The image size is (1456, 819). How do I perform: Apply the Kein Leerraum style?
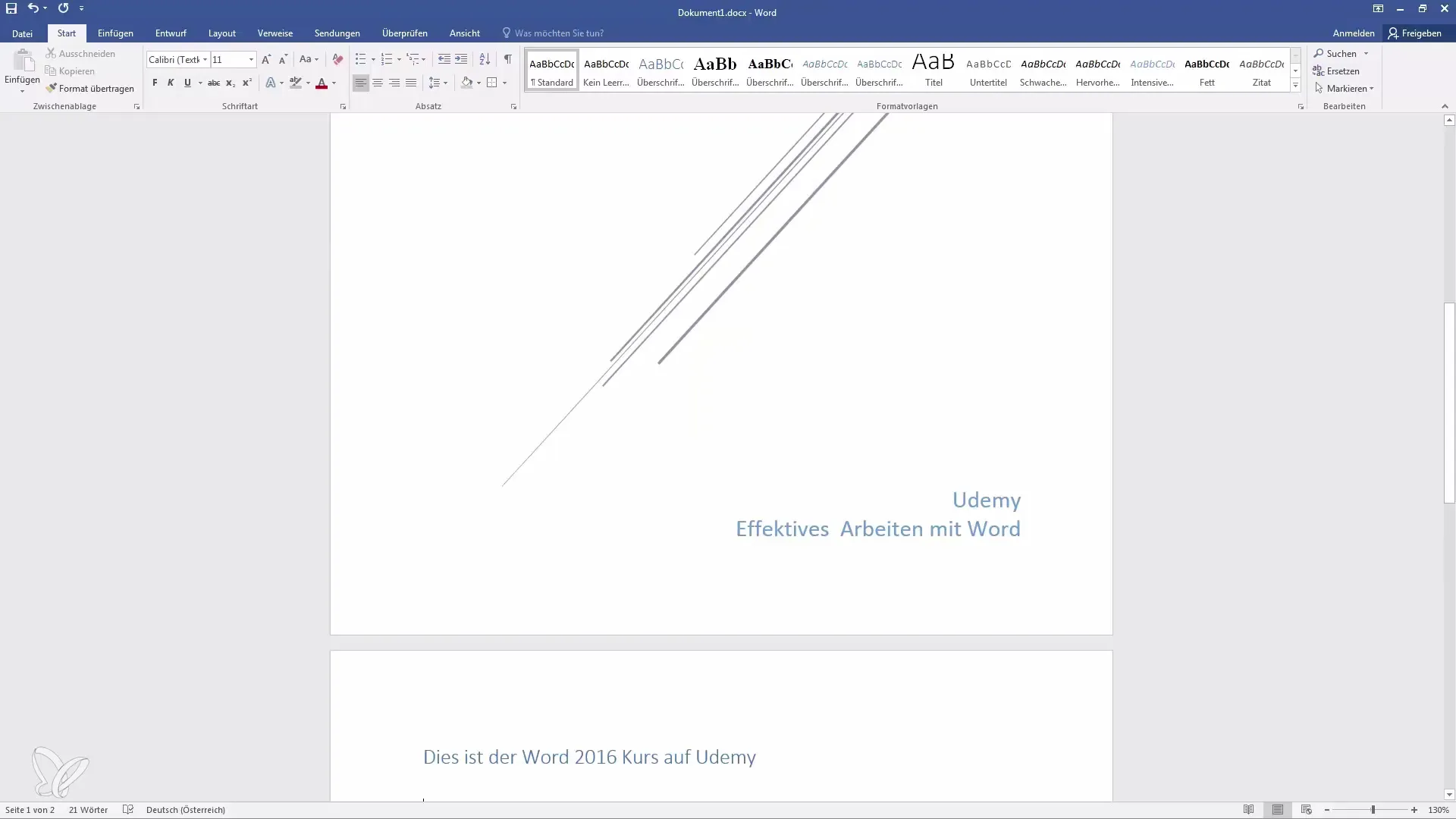606,70
